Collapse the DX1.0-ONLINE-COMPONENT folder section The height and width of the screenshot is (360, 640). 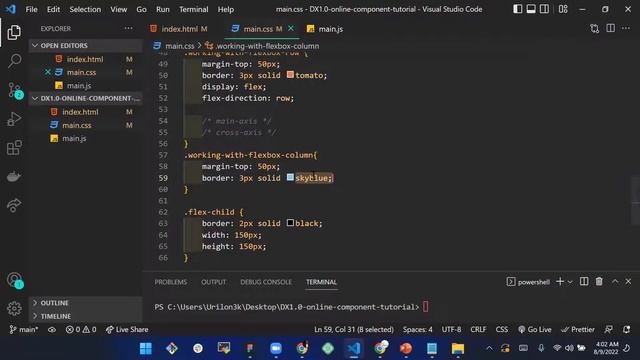86,98
